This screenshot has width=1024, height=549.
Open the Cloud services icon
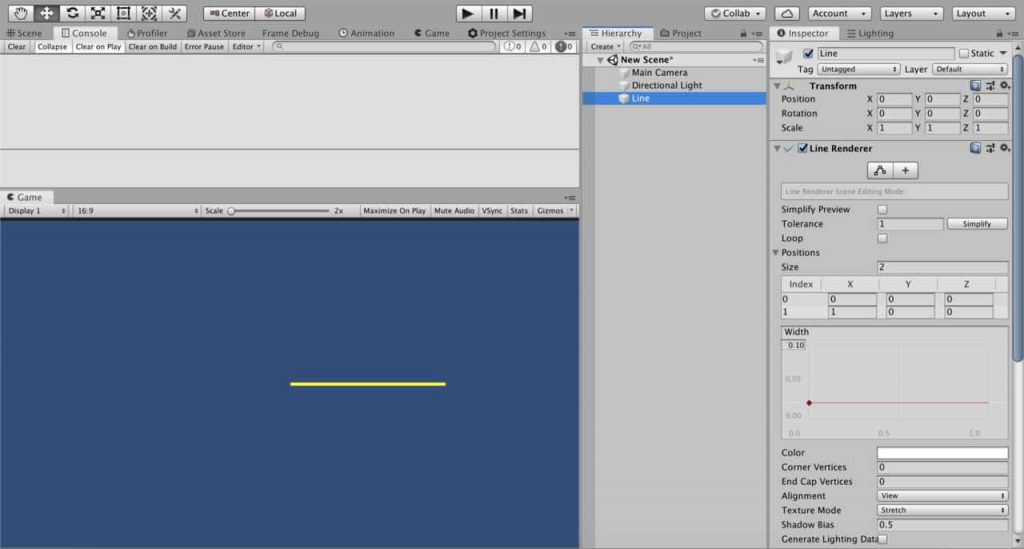(x=787, y=13)
